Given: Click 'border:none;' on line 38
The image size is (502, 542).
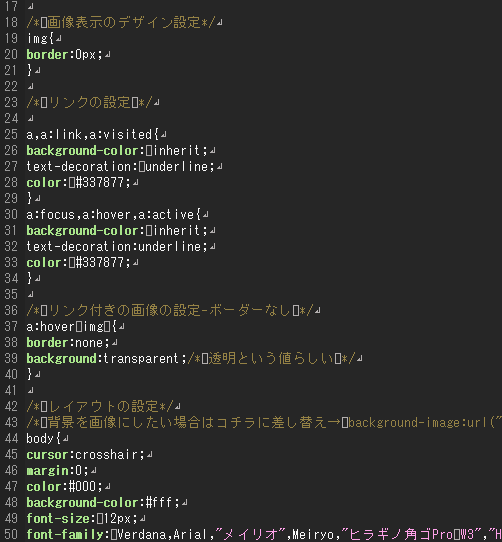Looking at the screenshot, I should click(68, 343).
